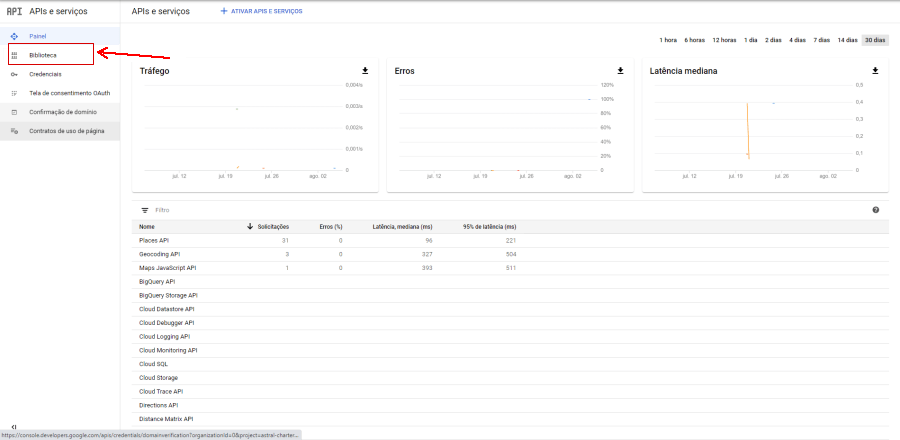Sort table by Nome column

click(146, 227)
